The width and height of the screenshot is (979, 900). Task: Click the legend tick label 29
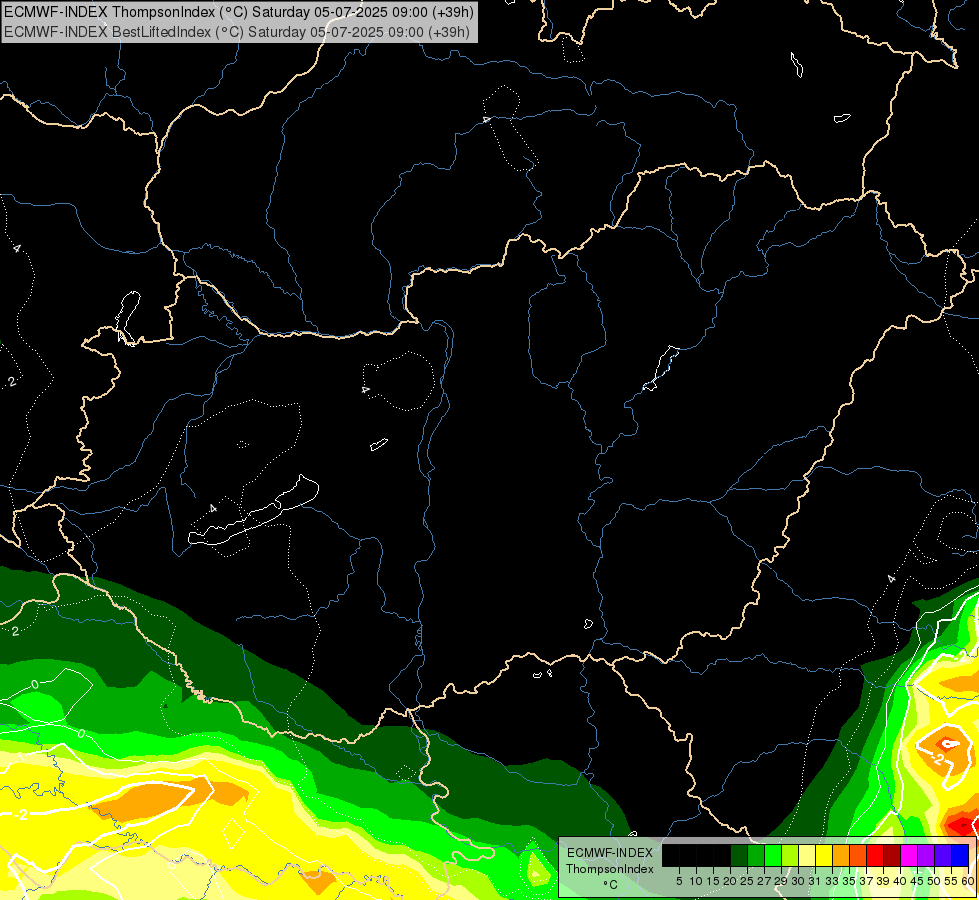(x=781, y=881)
